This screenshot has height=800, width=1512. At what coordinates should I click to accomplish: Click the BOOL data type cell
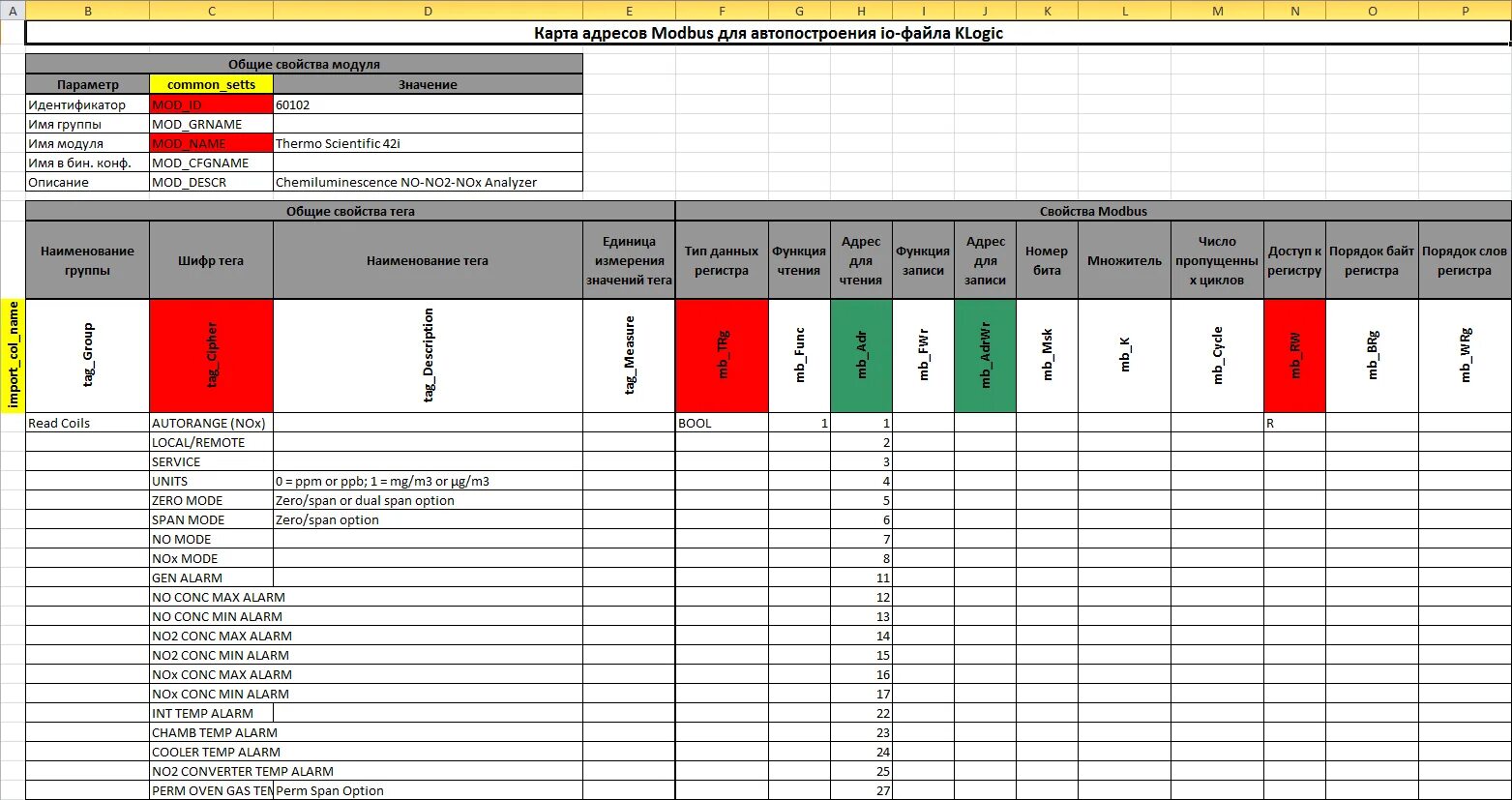[723, 424]
